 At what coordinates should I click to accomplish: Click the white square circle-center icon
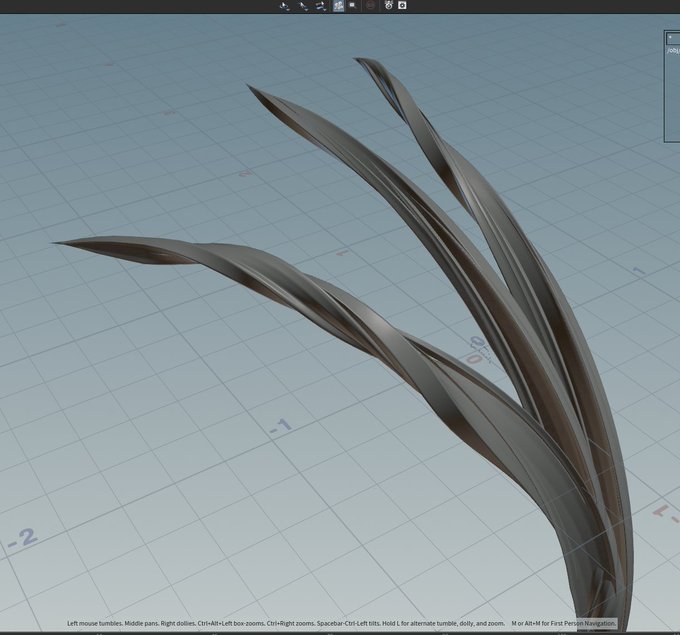click(x=402, y=5)
